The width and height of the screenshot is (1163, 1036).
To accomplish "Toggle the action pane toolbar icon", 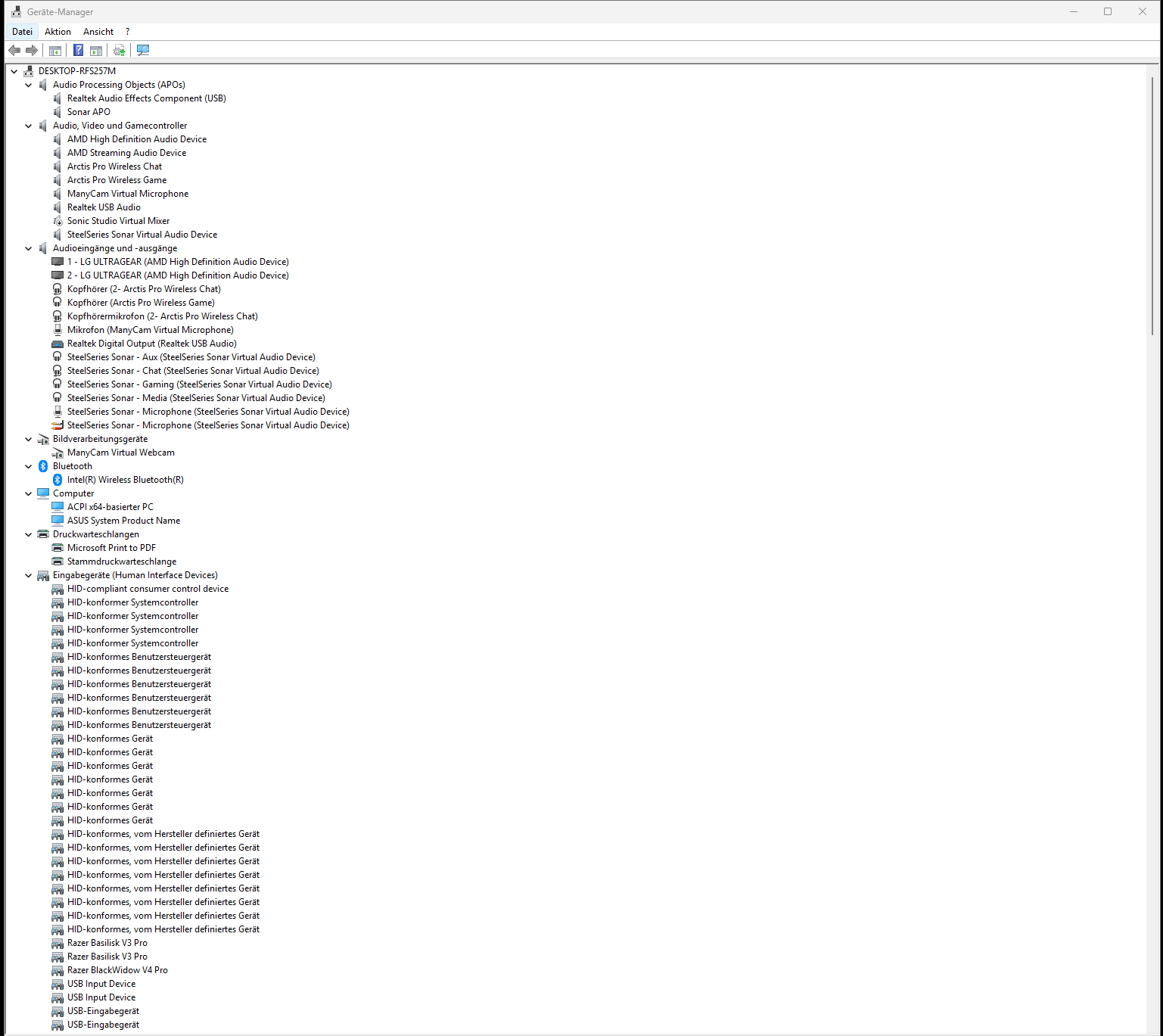I will [x=96, y=50].
